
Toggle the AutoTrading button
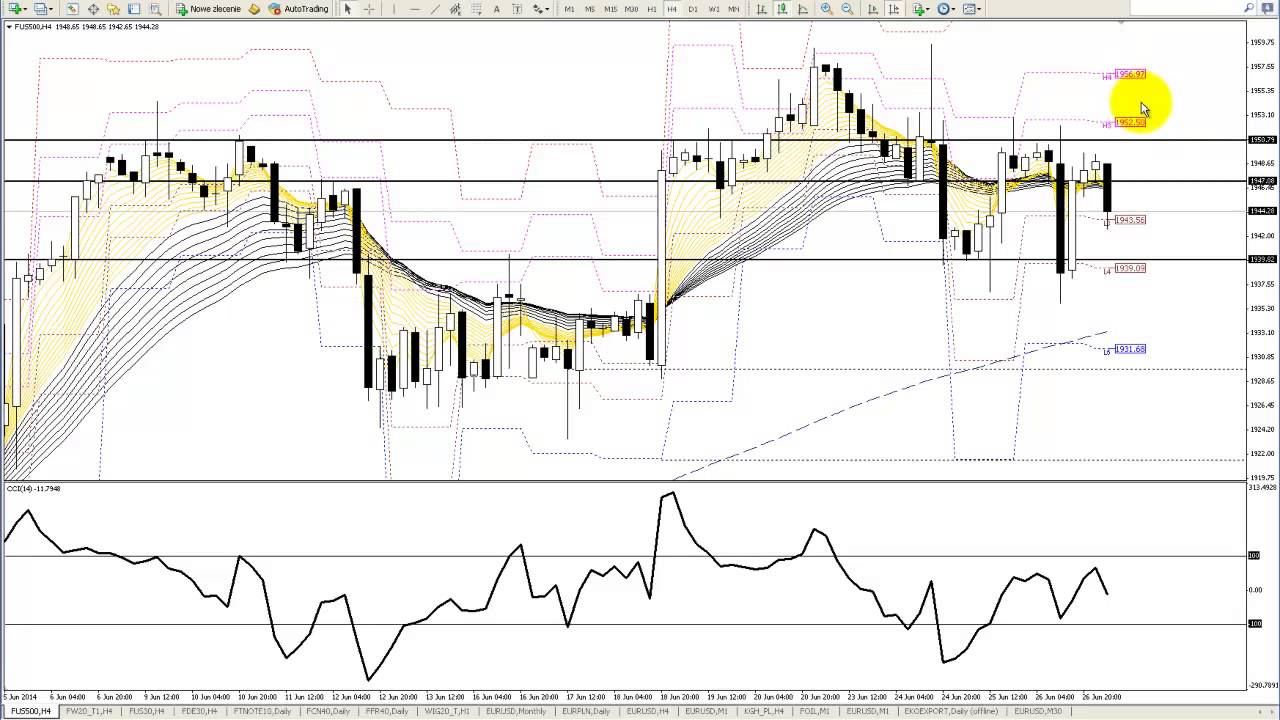click(x=298, y=9)
